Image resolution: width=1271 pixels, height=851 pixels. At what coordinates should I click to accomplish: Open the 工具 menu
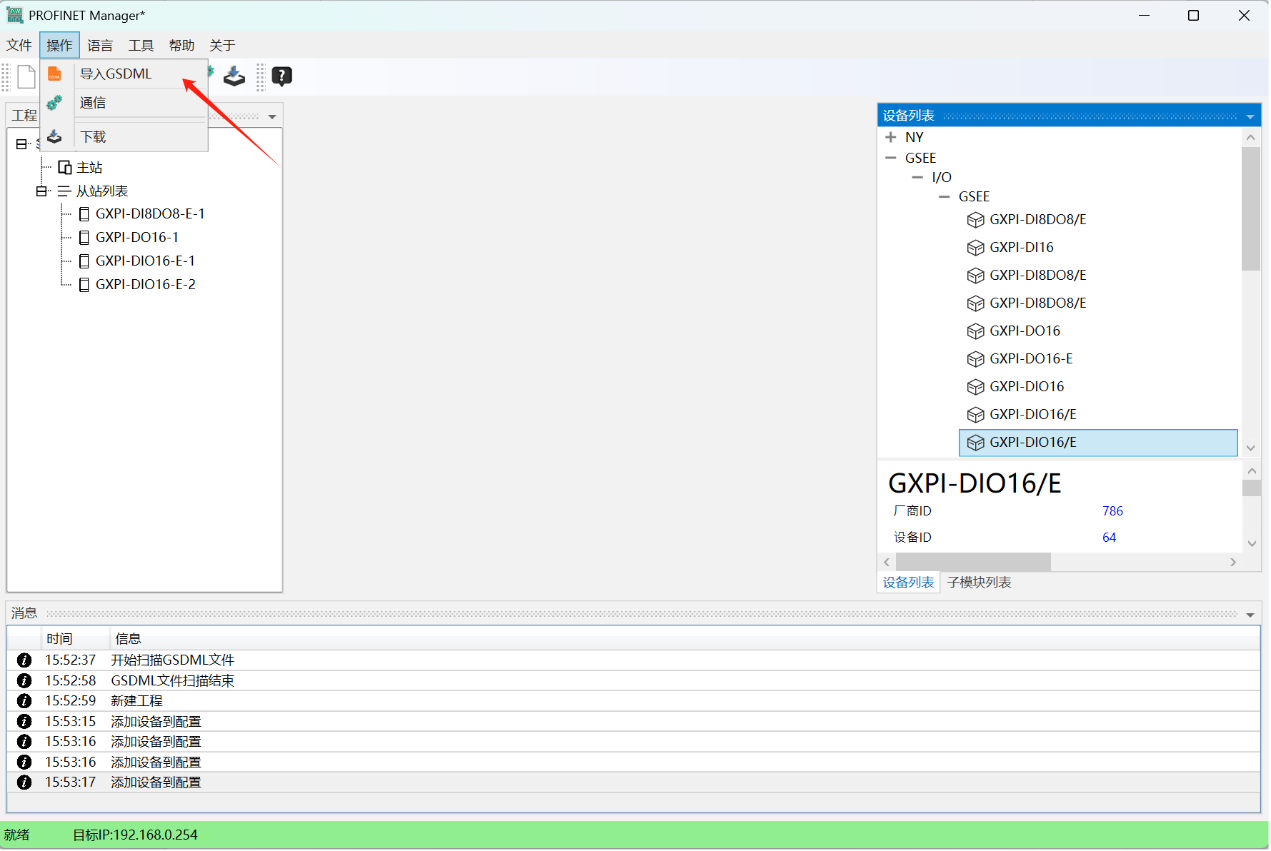point(141,45)
